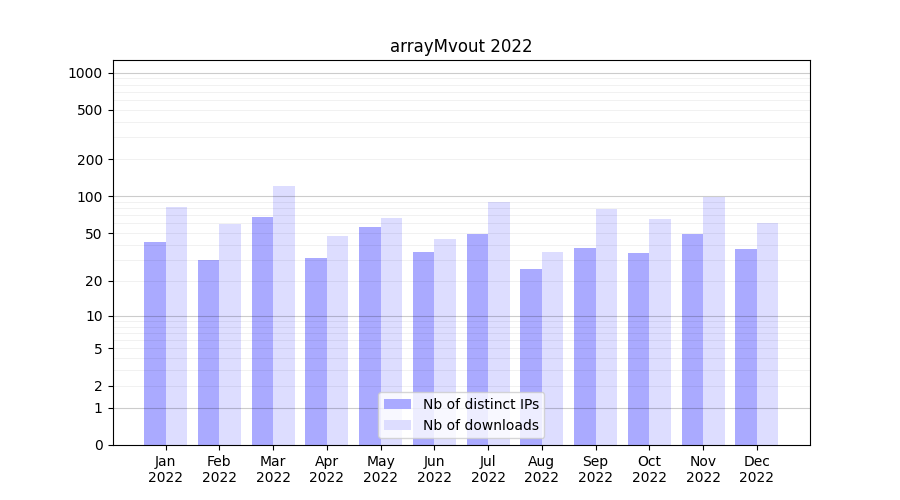Click the distinct IPs legend color swatch
The height and width of the screenshot is (500, 900).
(397, 404)
